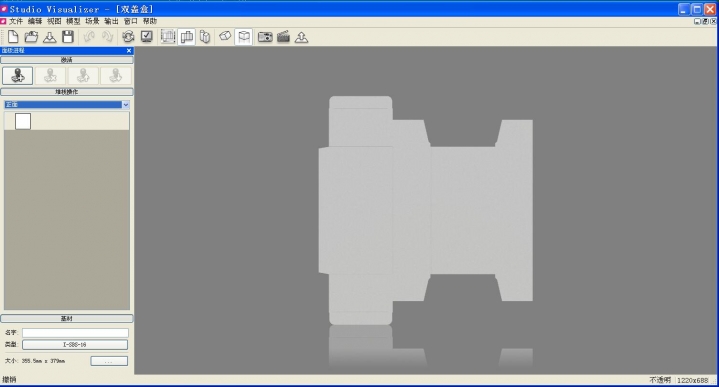The width and height of the screenshot is (719, 387).
Task: Open the 场景 menu
Action: coord(92,21)
